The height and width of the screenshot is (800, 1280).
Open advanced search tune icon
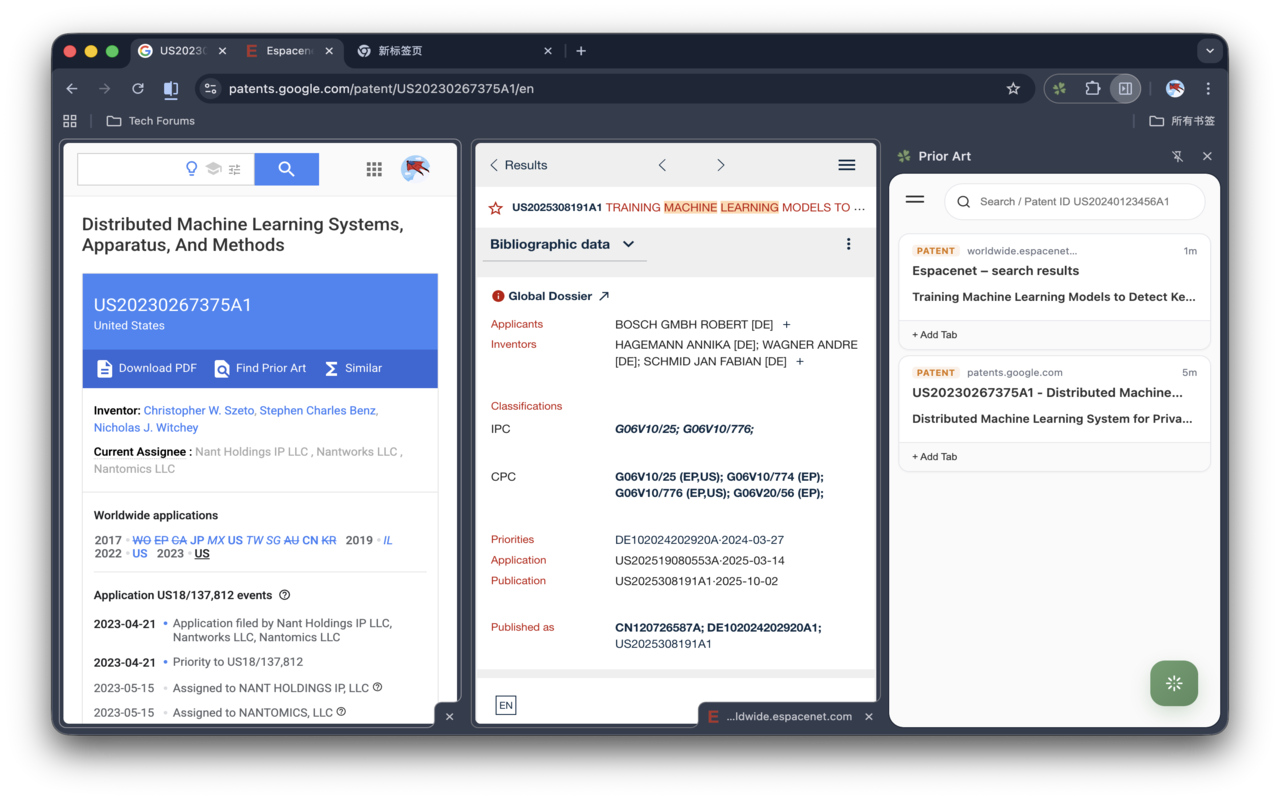coord(235,170)
